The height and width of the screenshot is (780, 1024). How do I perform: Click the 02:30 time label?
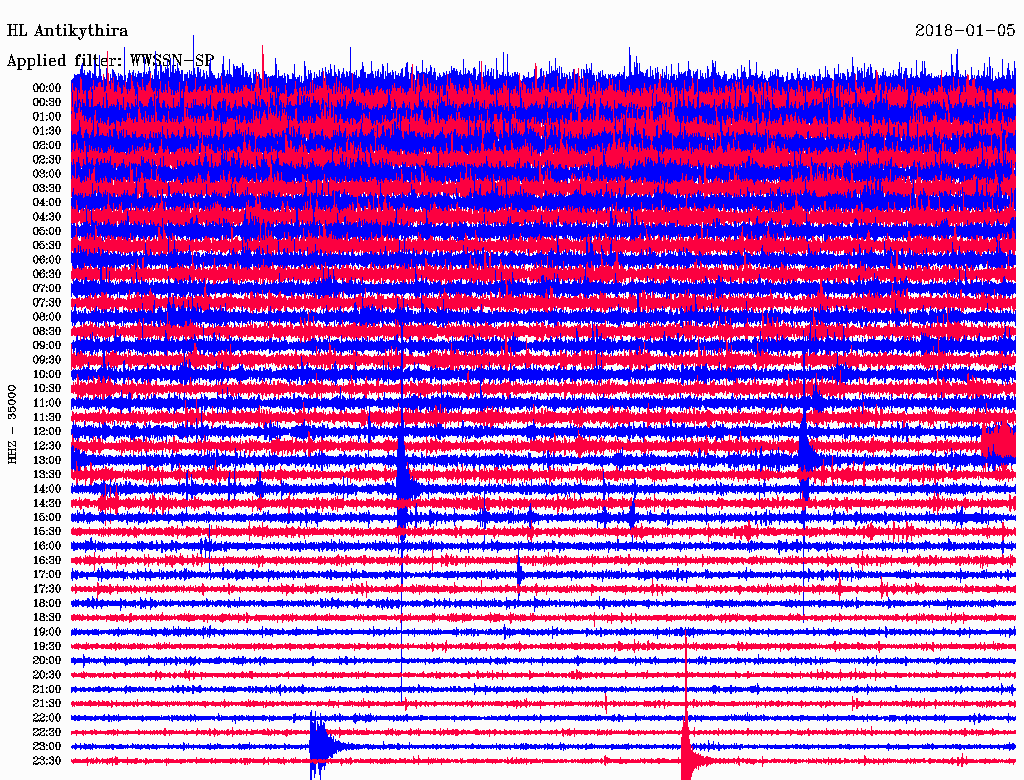tap(47, 159)
